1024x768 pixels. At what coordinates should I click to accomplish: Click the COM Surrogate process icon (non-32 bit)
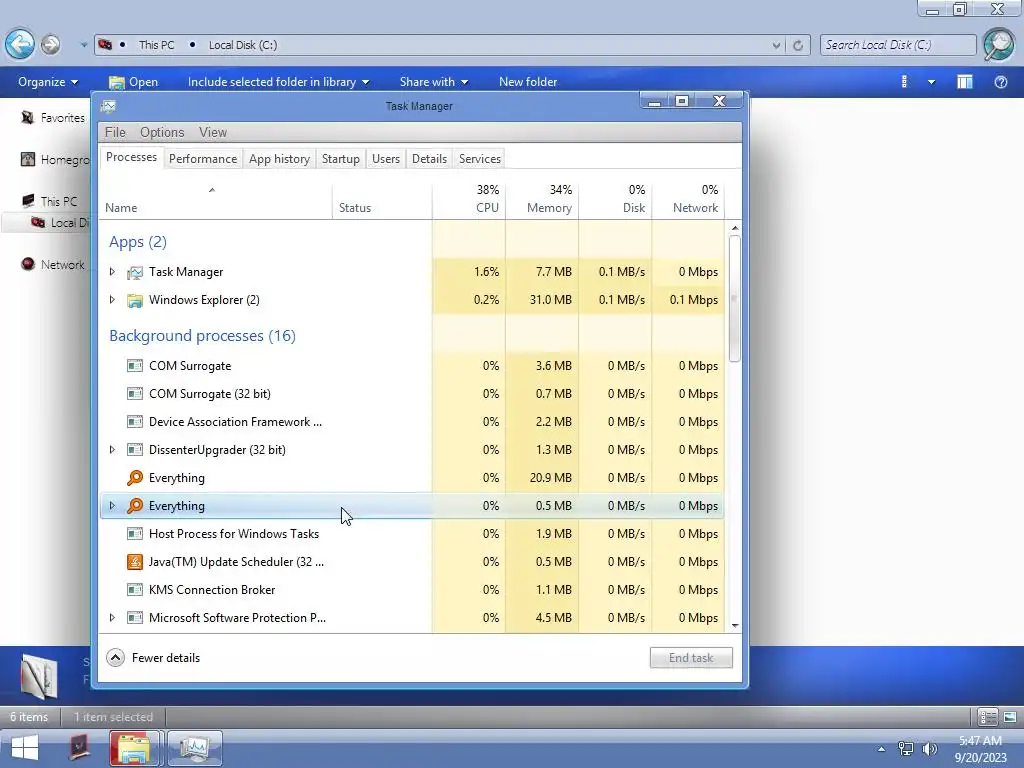135,366
